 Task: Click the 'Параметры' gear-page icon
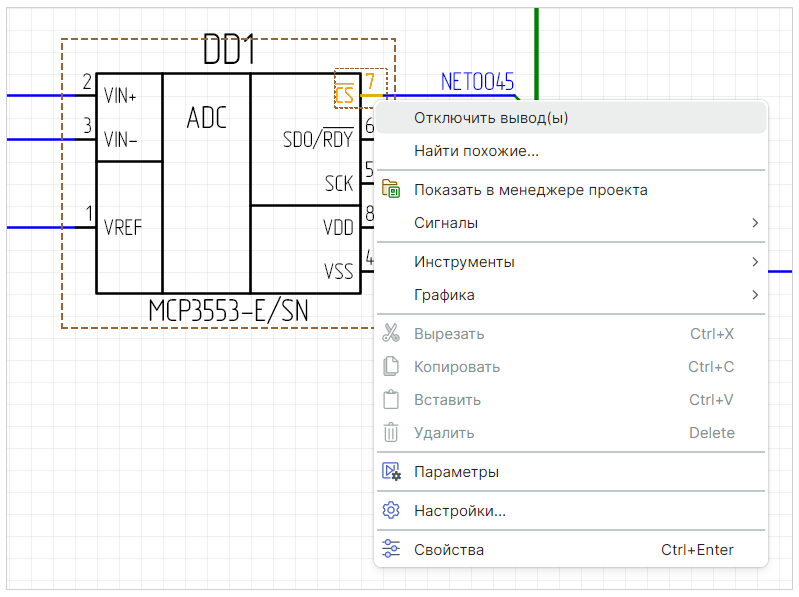click(x=391, y=471)
